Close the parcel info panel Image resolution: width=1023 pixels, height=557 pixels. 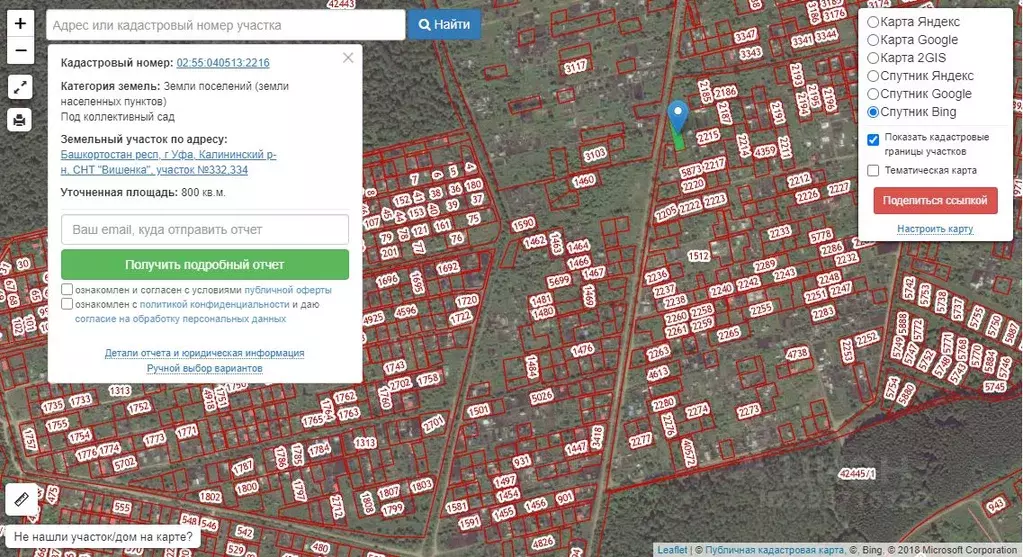coord(348,58)
